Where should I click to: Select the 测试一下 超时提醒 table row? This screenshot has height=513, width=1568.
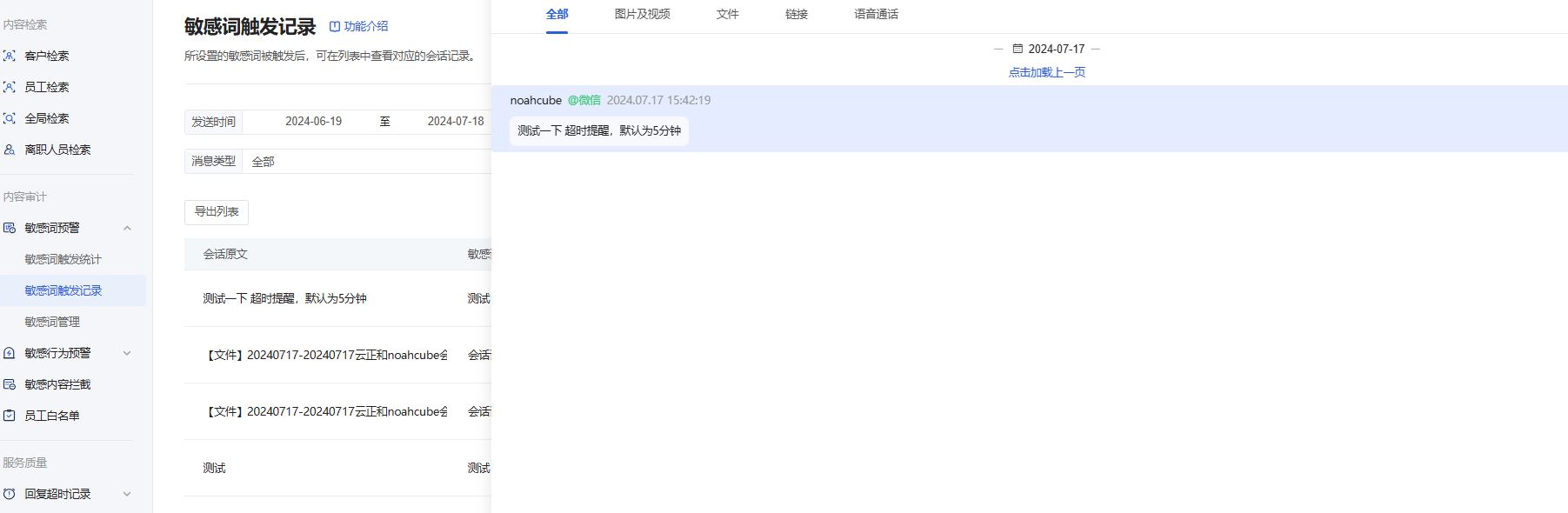pyautogui.click(x=337, y=298)
